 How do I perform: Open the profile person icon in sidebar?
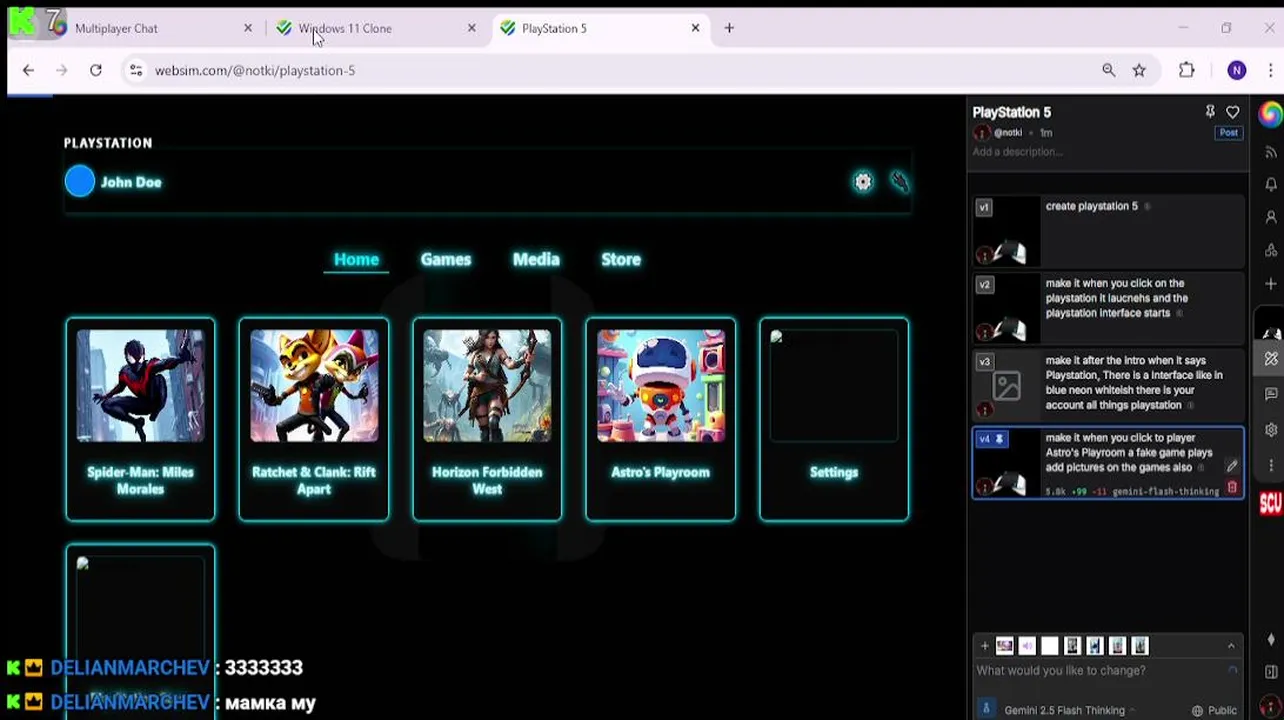pos(1271,217)
